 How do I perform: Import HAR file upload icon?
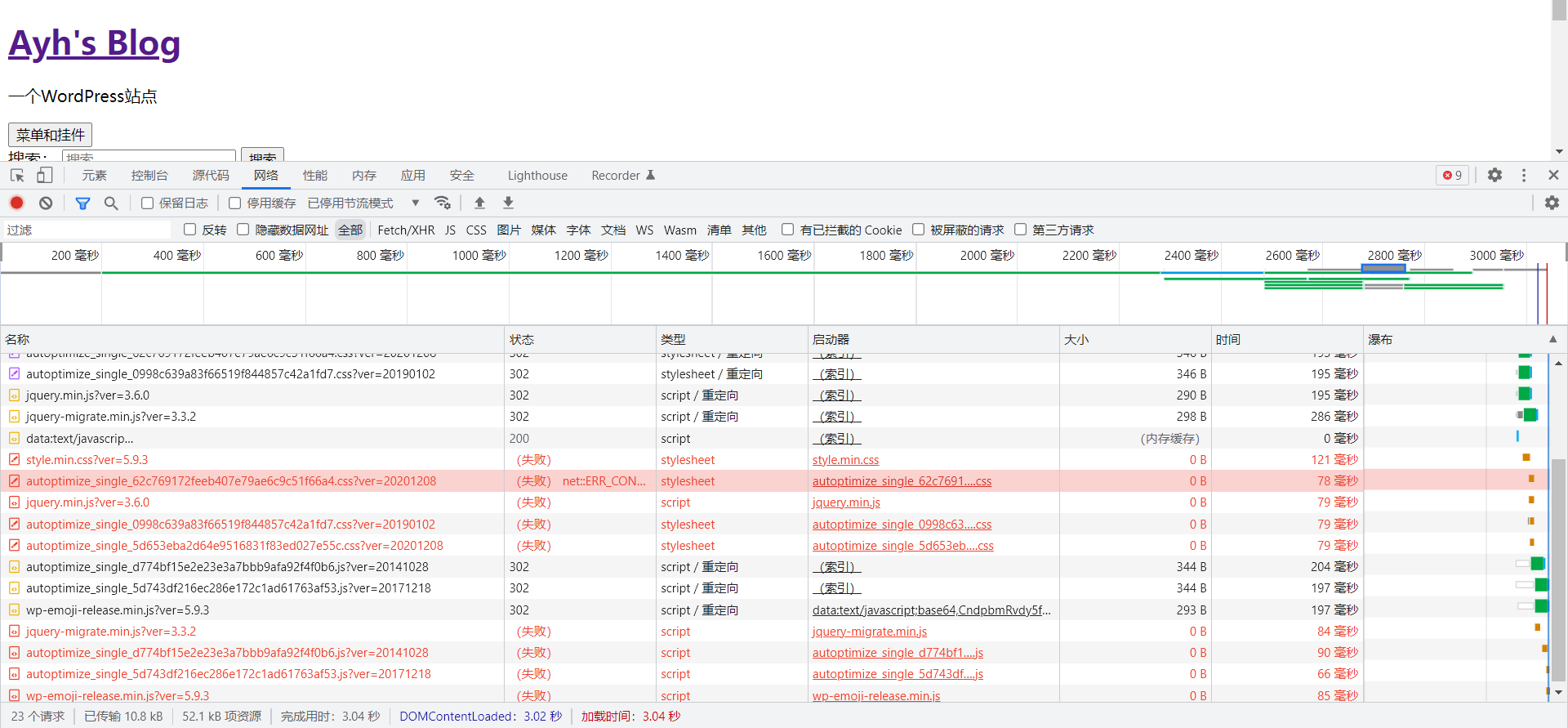[x=479, y=203]
